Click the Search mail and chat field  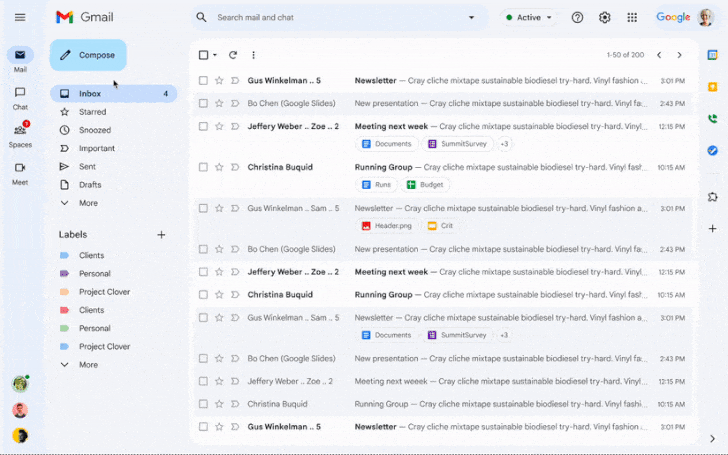pos(330,17)
